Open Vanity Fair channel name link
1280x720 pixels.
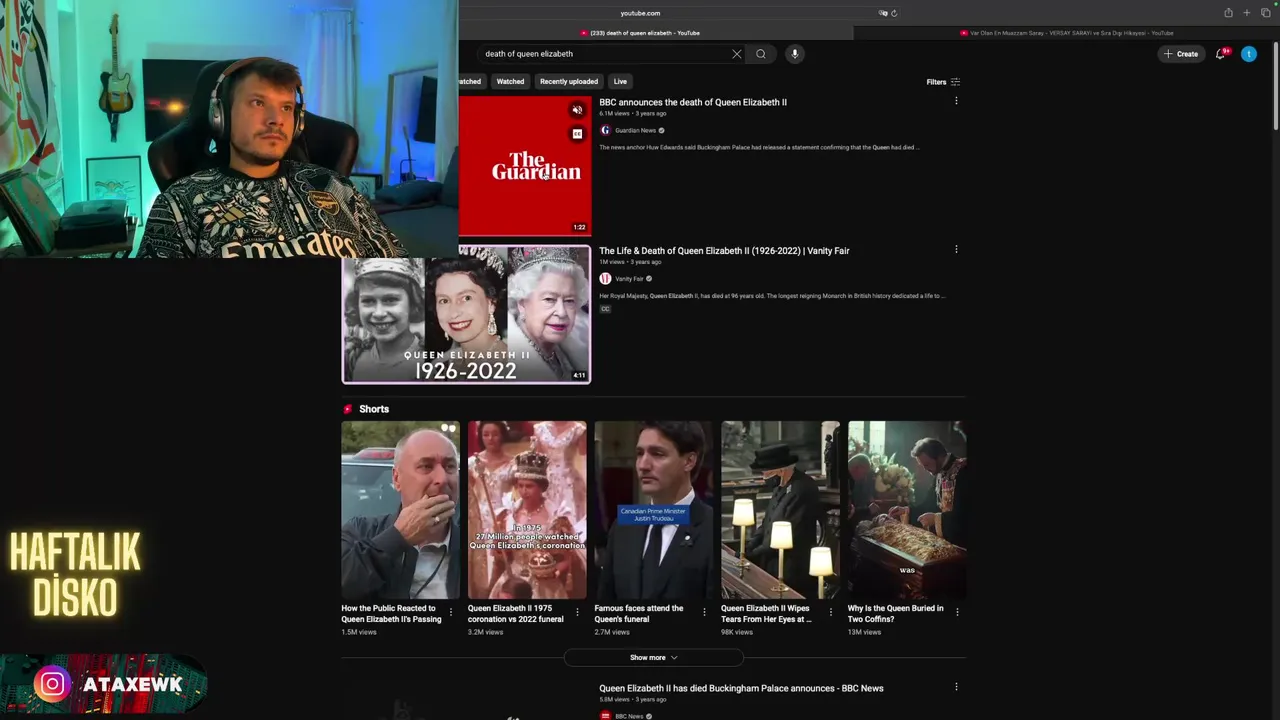tap(629, 279)
